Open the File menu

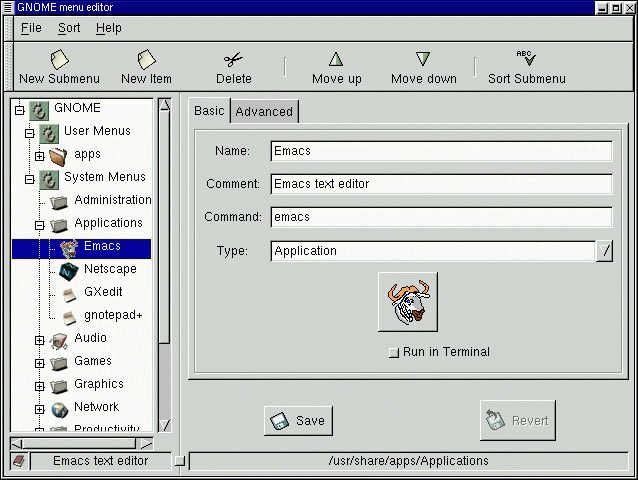[x=31, y=28]
